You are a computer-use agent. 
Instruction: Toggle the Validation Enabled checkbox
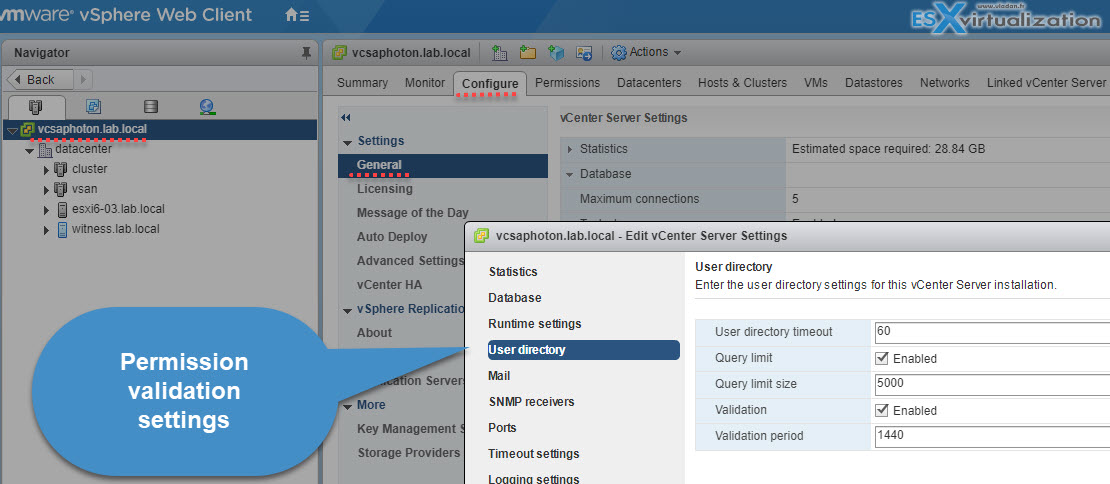(882, 410)
